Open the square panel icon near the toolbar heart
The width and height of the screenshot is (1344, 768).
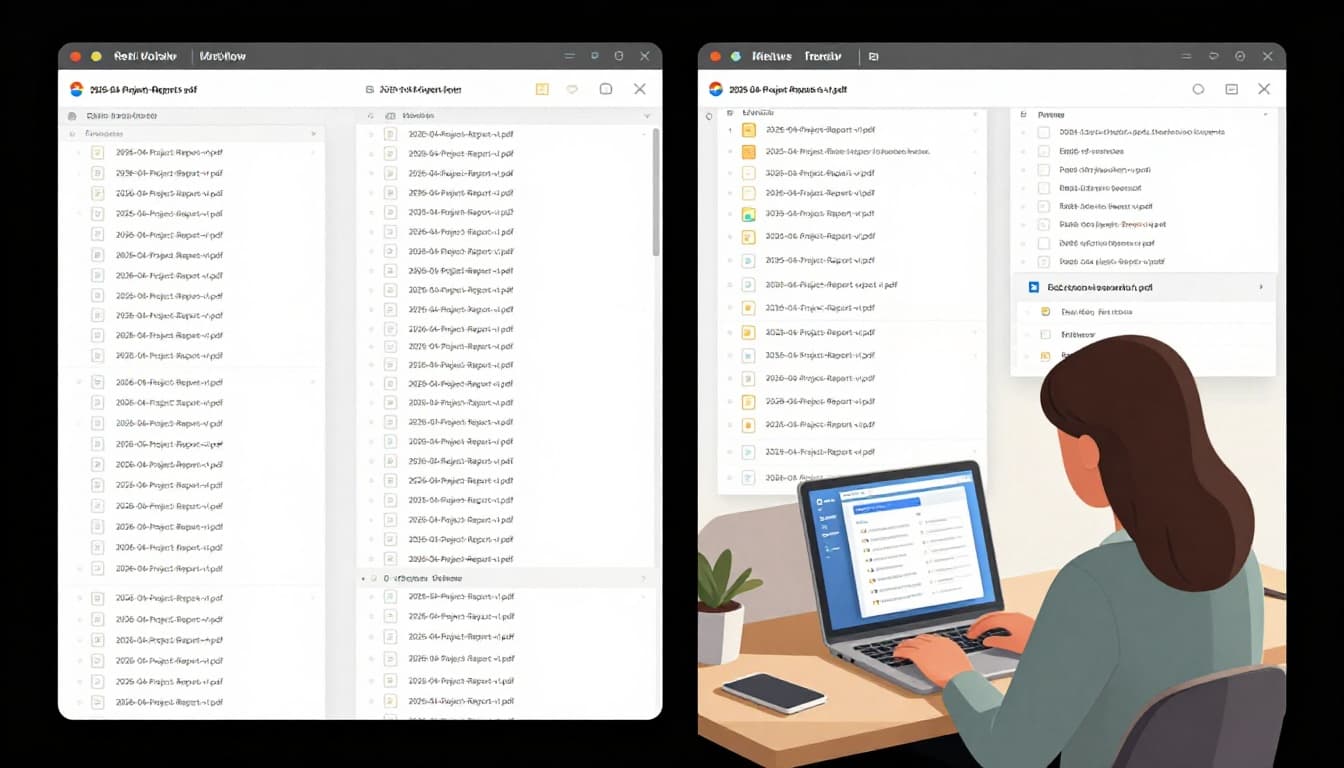click(605, 89)
